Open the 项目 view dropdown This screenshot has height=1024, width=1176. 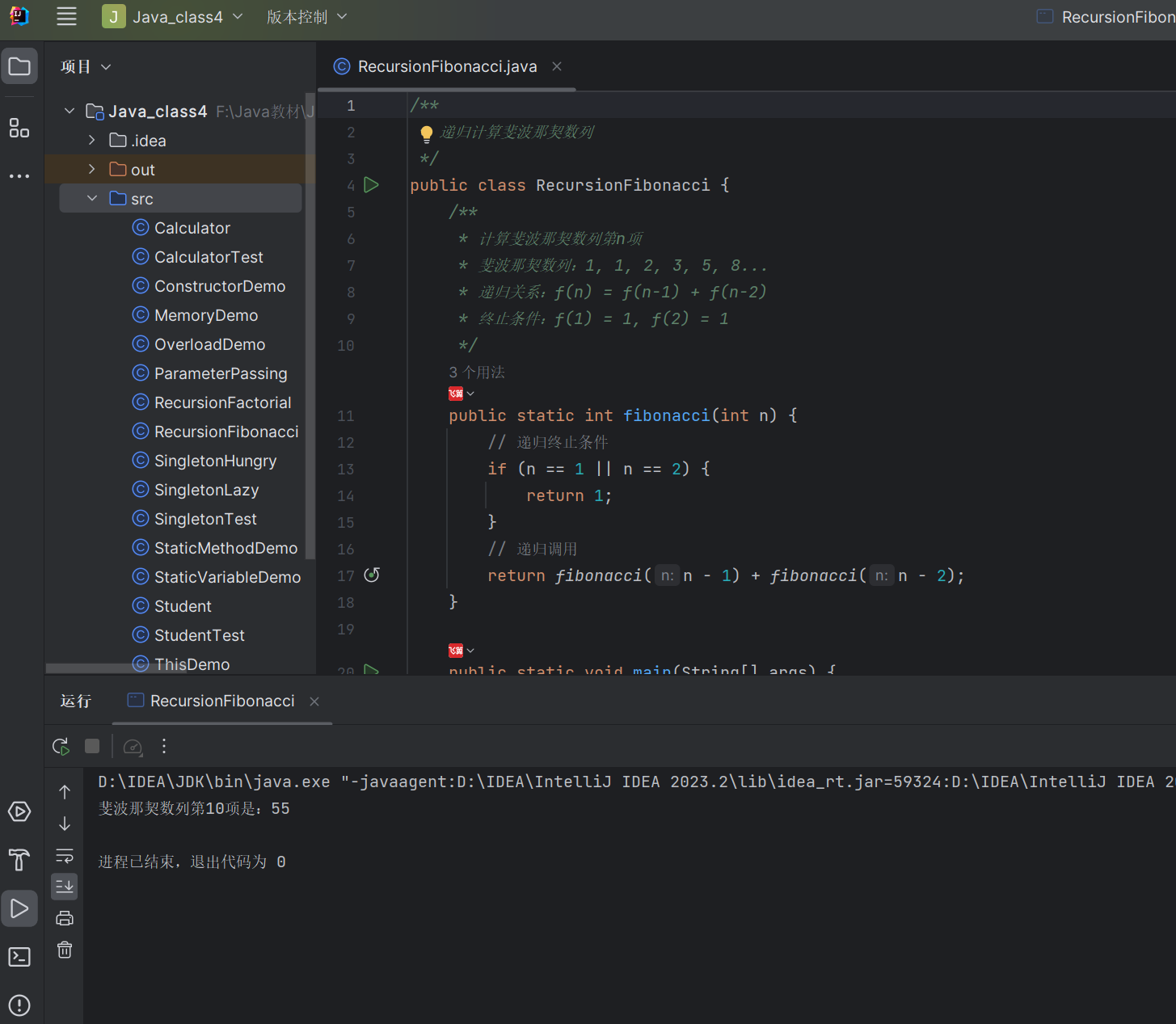click(x=86, y=67)
